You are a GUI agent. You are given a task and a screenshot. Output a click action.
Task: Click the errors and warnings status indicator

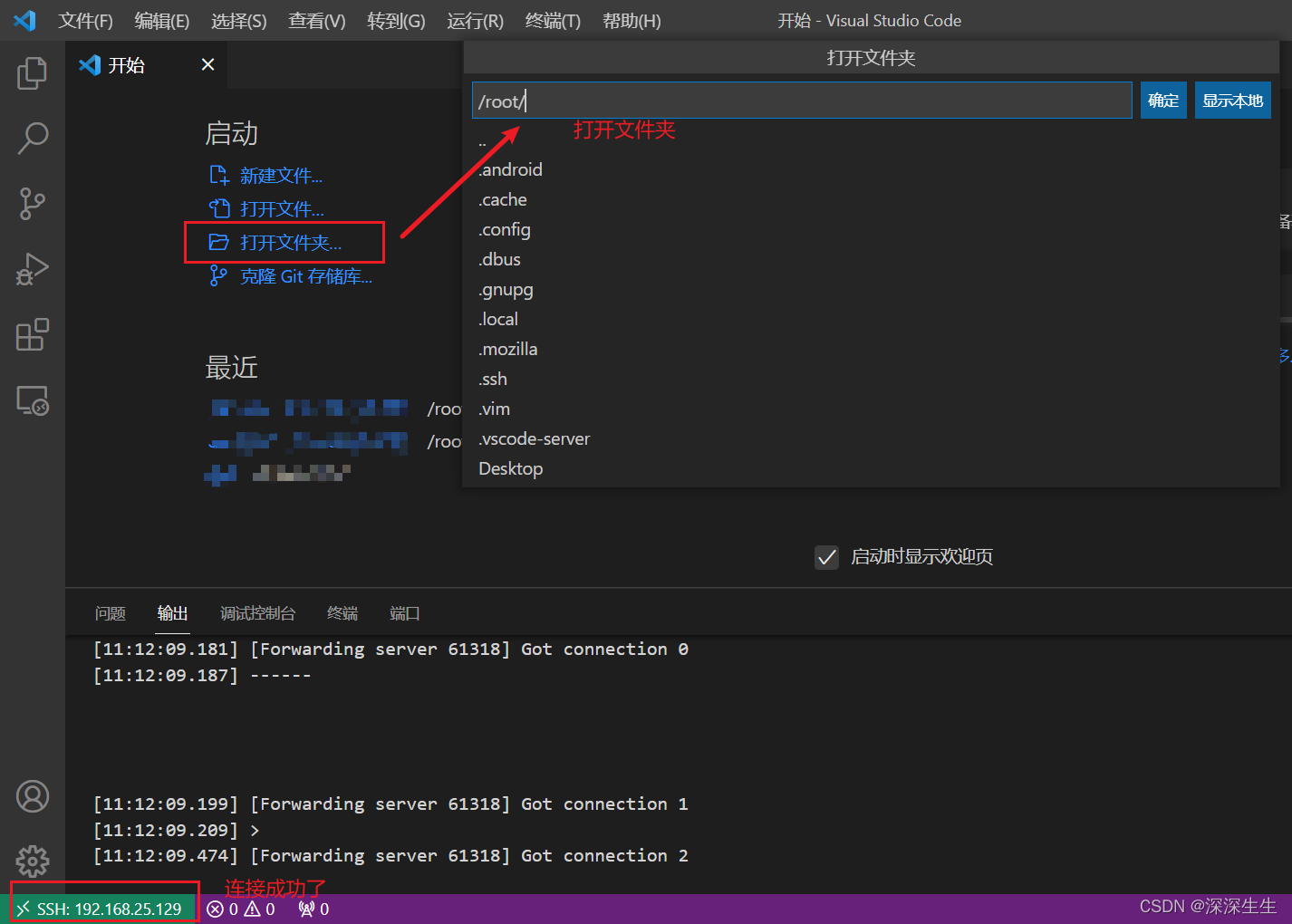click(x=240, y=909)
